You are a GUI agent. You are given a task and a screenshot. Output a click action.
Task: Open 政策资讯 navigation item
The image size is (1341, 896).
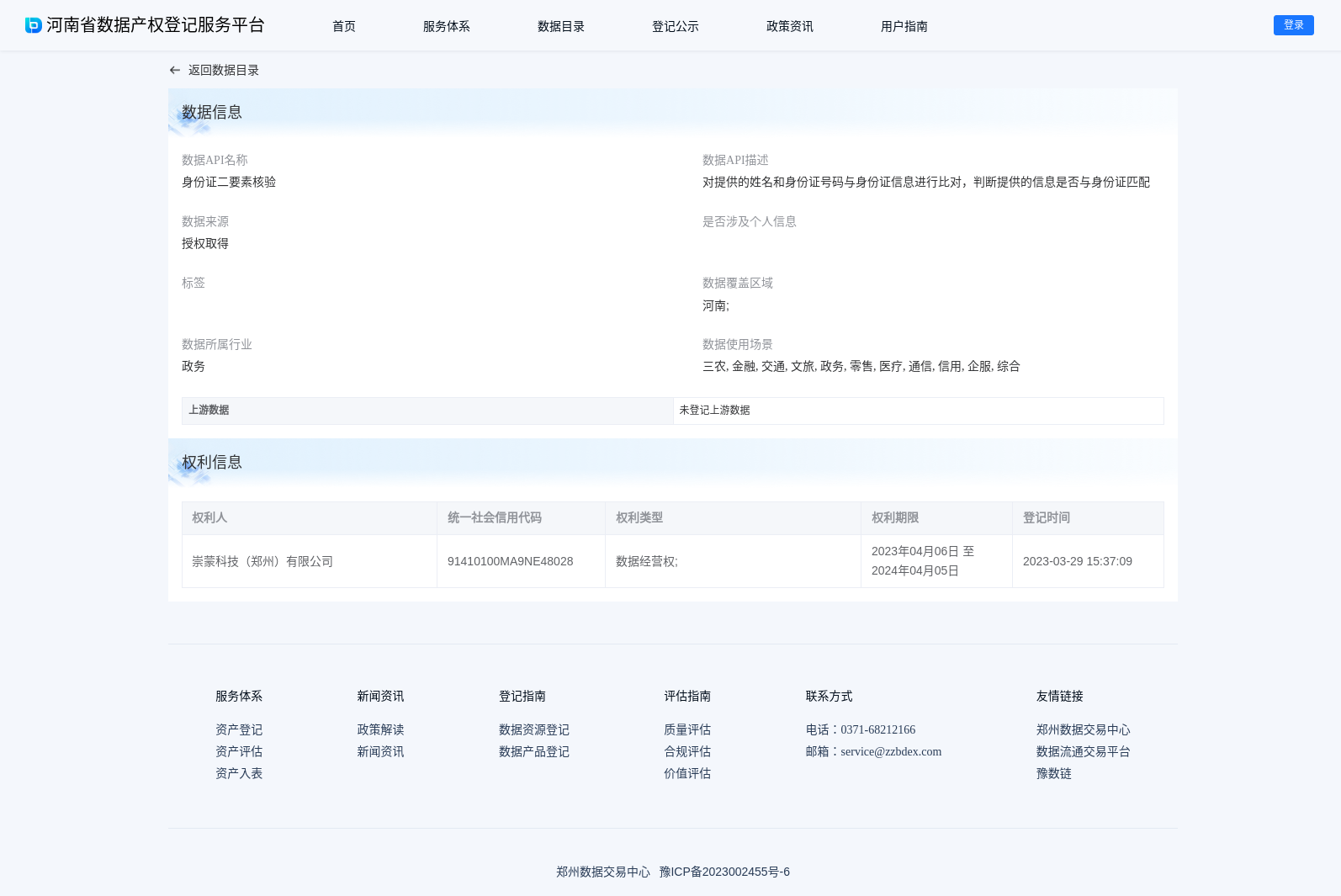(x=790, y=26)
